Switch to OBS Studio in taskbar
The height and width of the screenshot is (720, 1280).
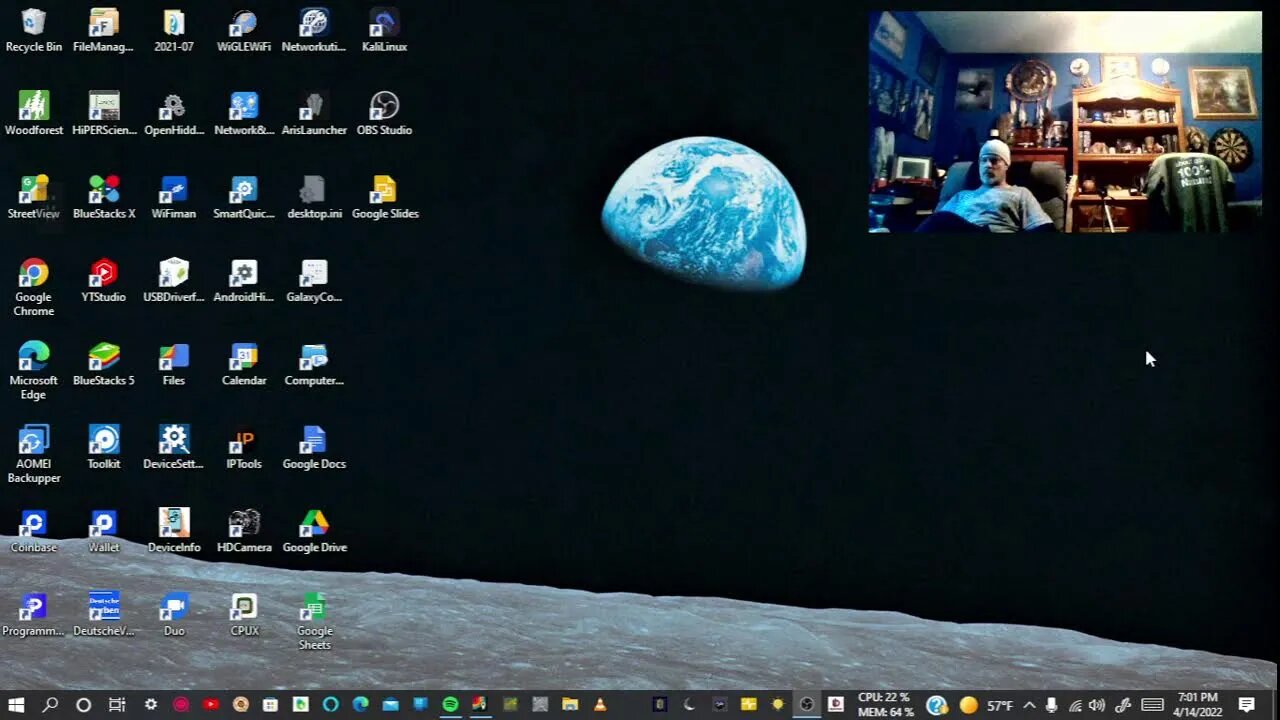[807, 705]
